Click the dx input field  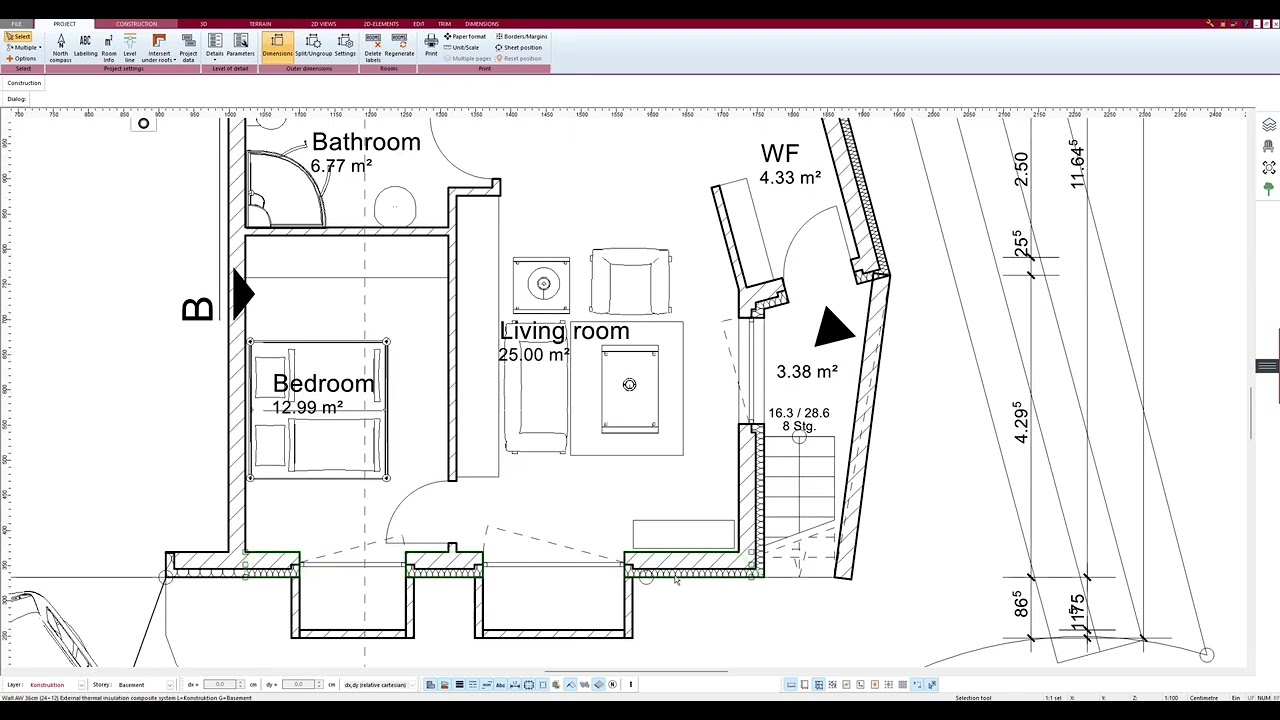coord(219,685)
